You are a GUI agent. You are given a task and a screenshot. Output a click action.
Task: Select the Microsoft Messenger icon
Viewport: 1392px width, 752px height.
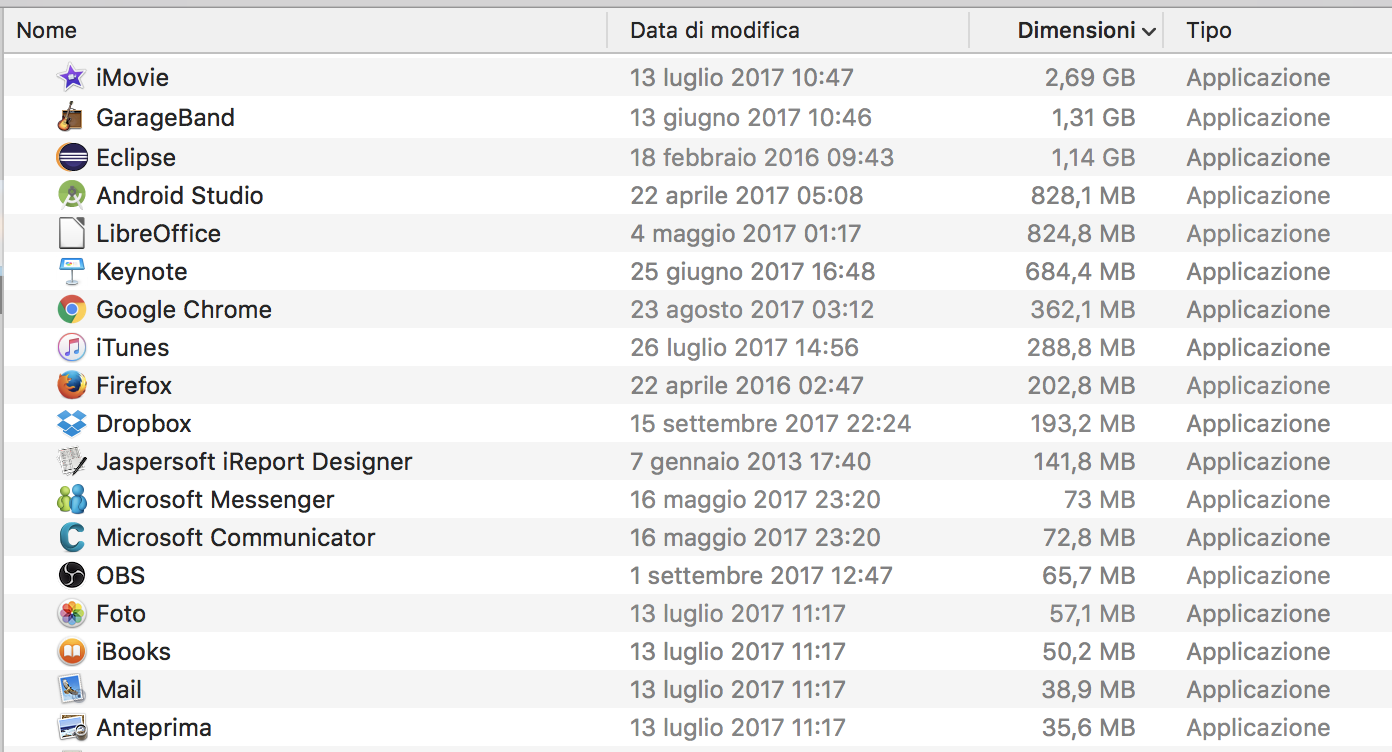coord(71,499)
